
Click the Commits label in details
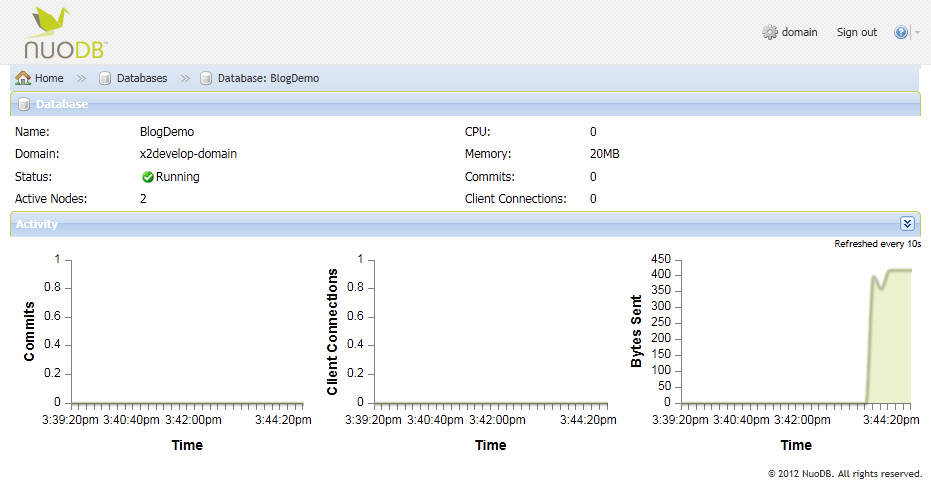click(x=490, y=177)
